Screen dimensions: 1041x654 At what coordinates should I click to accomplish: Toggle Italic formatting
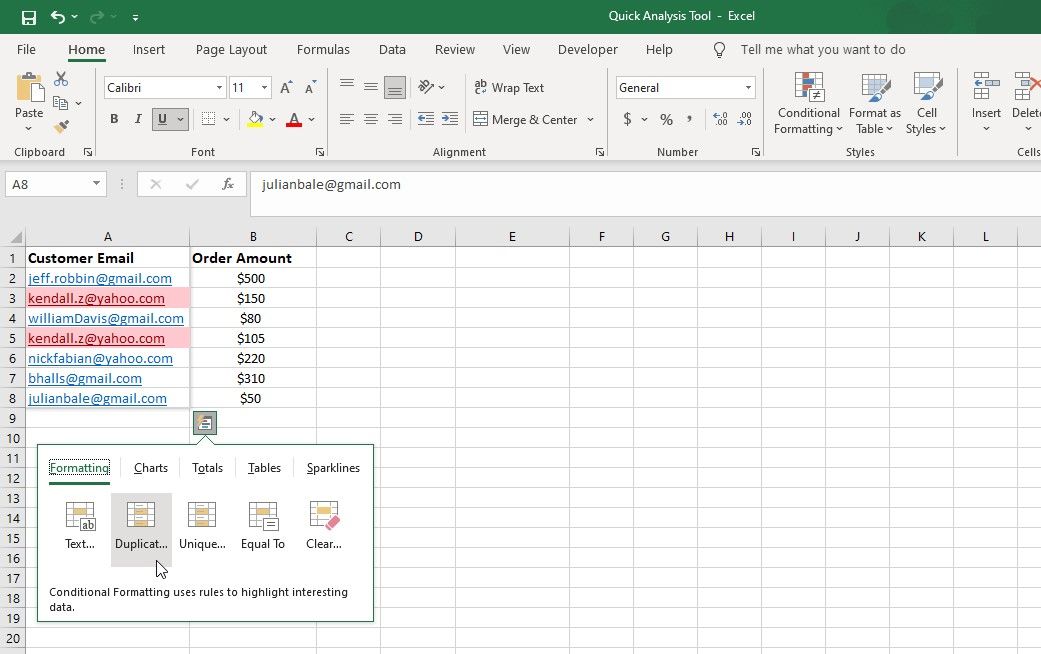(137, 120)
